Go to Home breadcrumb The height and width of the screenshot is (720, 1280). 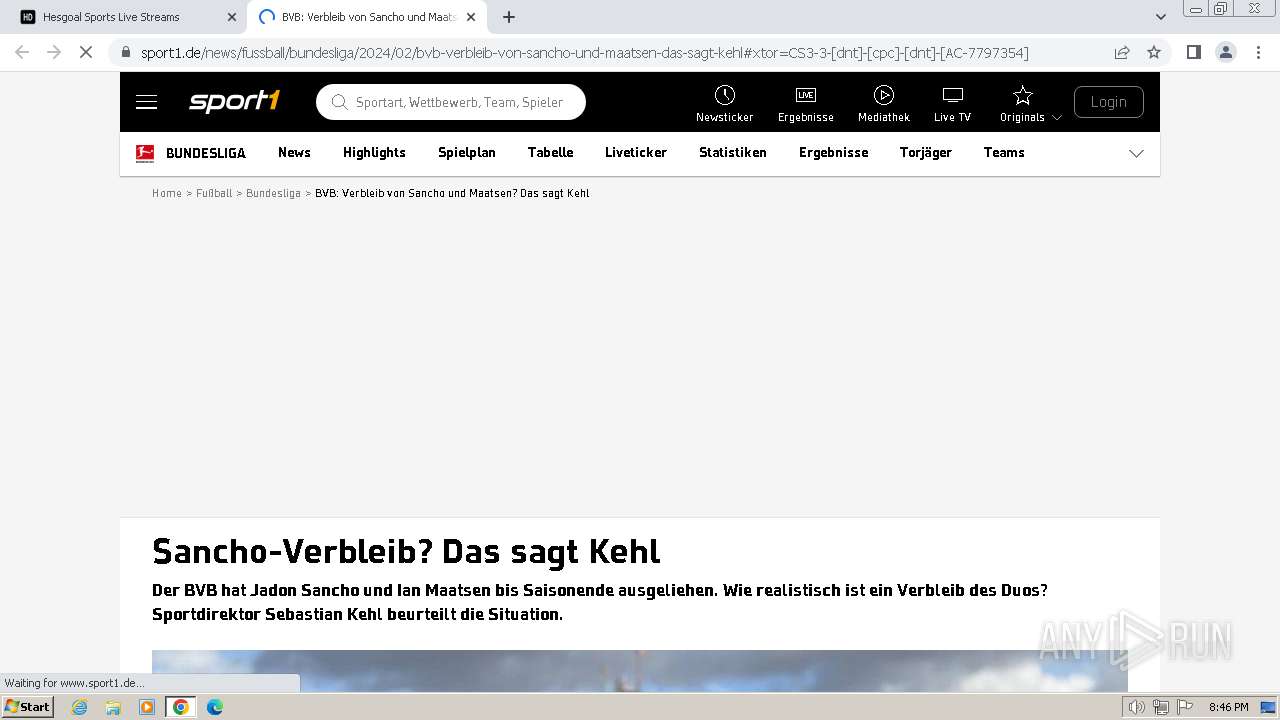(167, 193)
